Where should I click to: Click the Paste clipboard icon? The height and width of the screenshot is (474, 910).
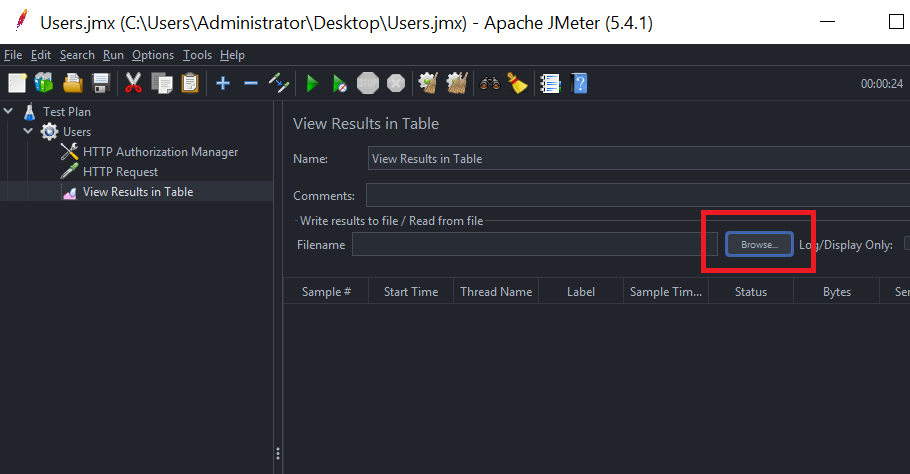(x=190, y=84)
